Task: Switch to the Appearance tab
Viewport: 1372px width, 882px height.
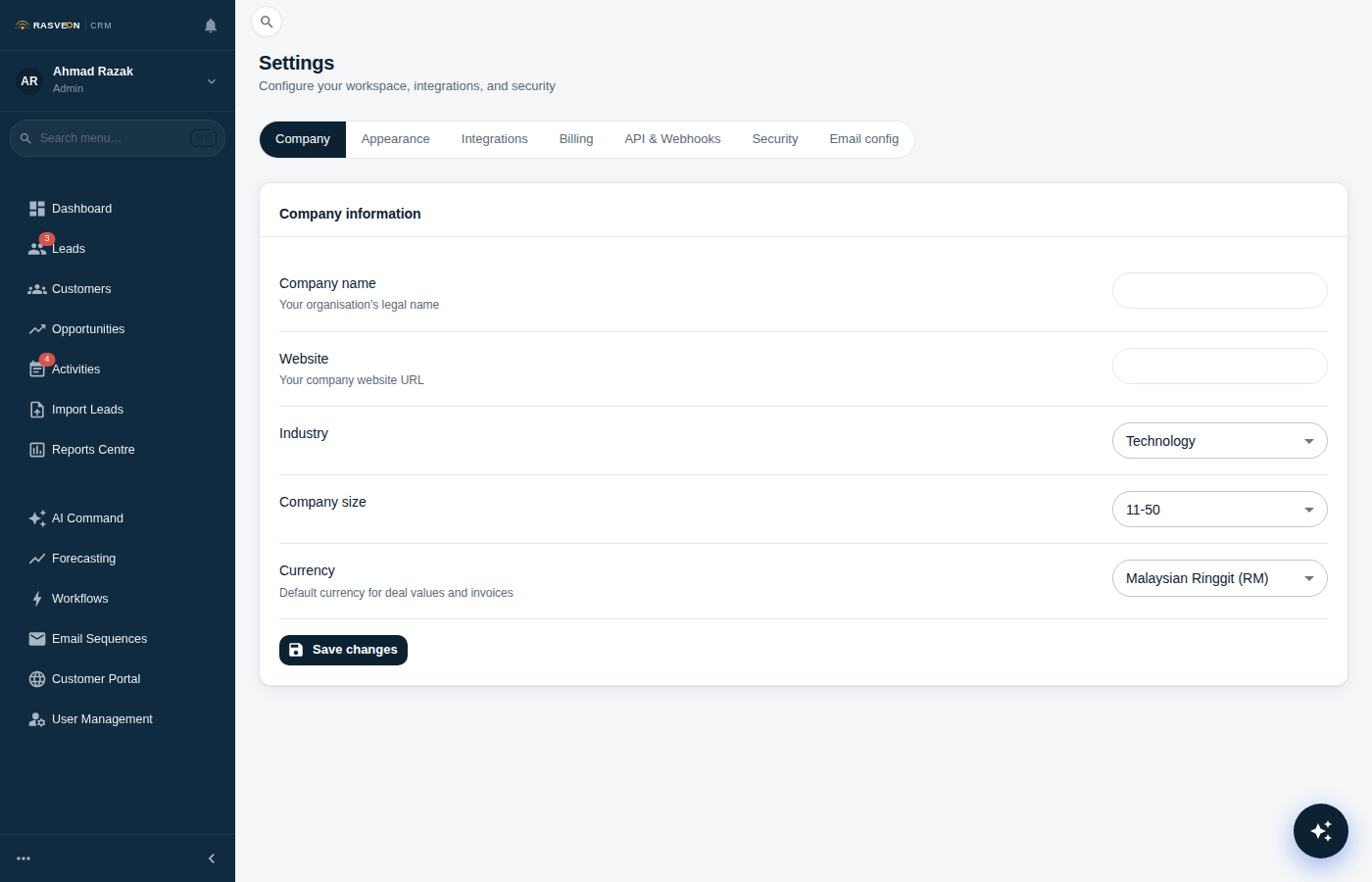Action: point(396,139)
